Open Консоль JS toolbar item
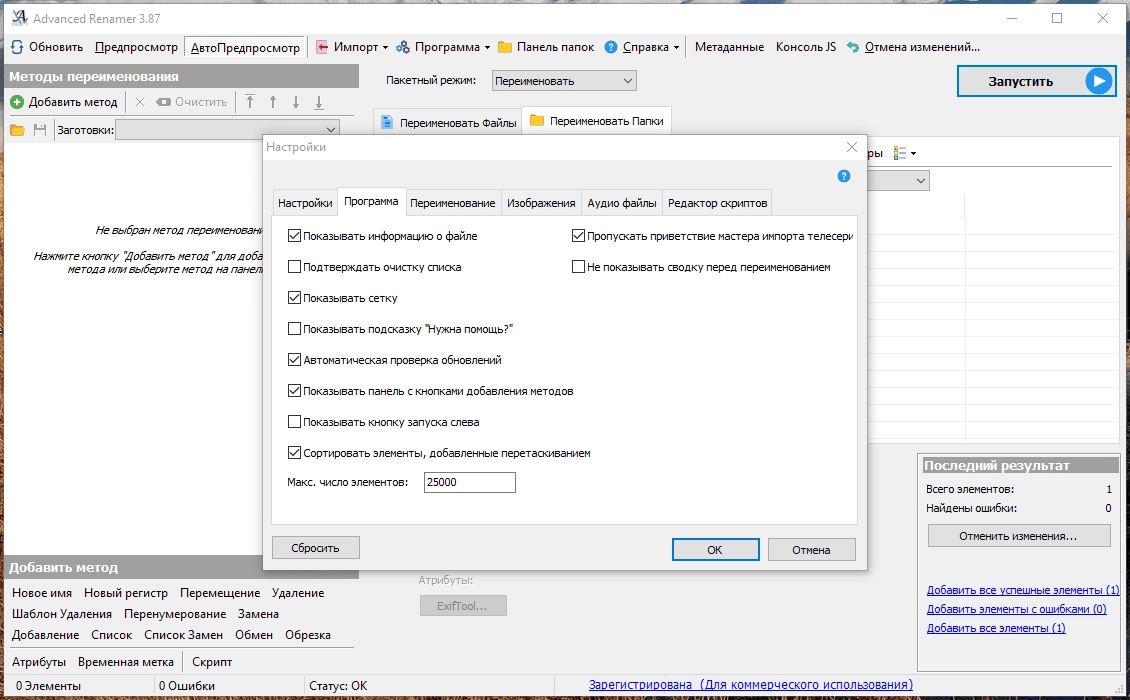The height and width of the screenshot is (700, 1130). click(806, 47)
